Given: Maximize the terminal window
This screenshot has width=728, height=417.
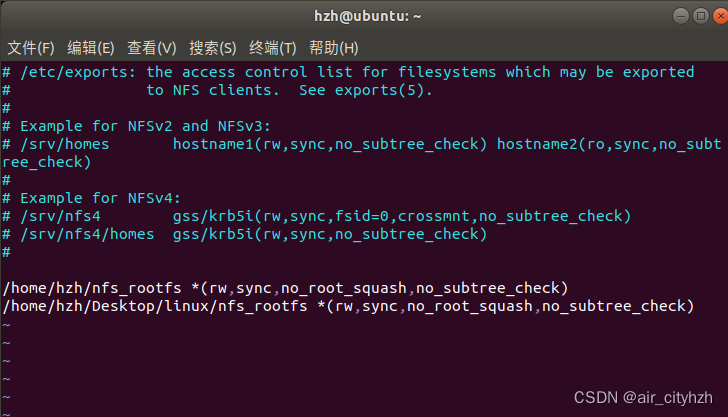Looking at the screenshot, I should coord(701,16).
